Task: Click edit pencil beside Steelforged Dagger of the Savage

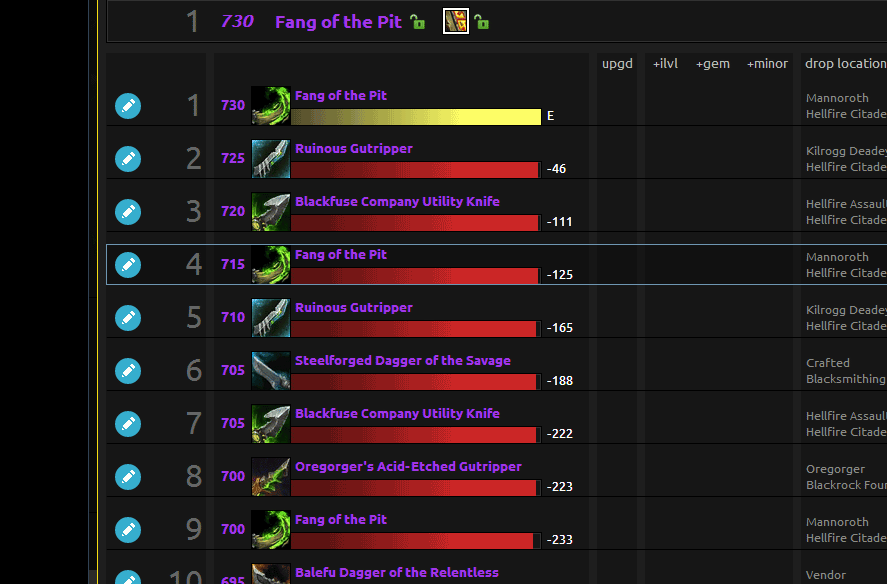Action: pyautogui.click(x=128, y=371)
